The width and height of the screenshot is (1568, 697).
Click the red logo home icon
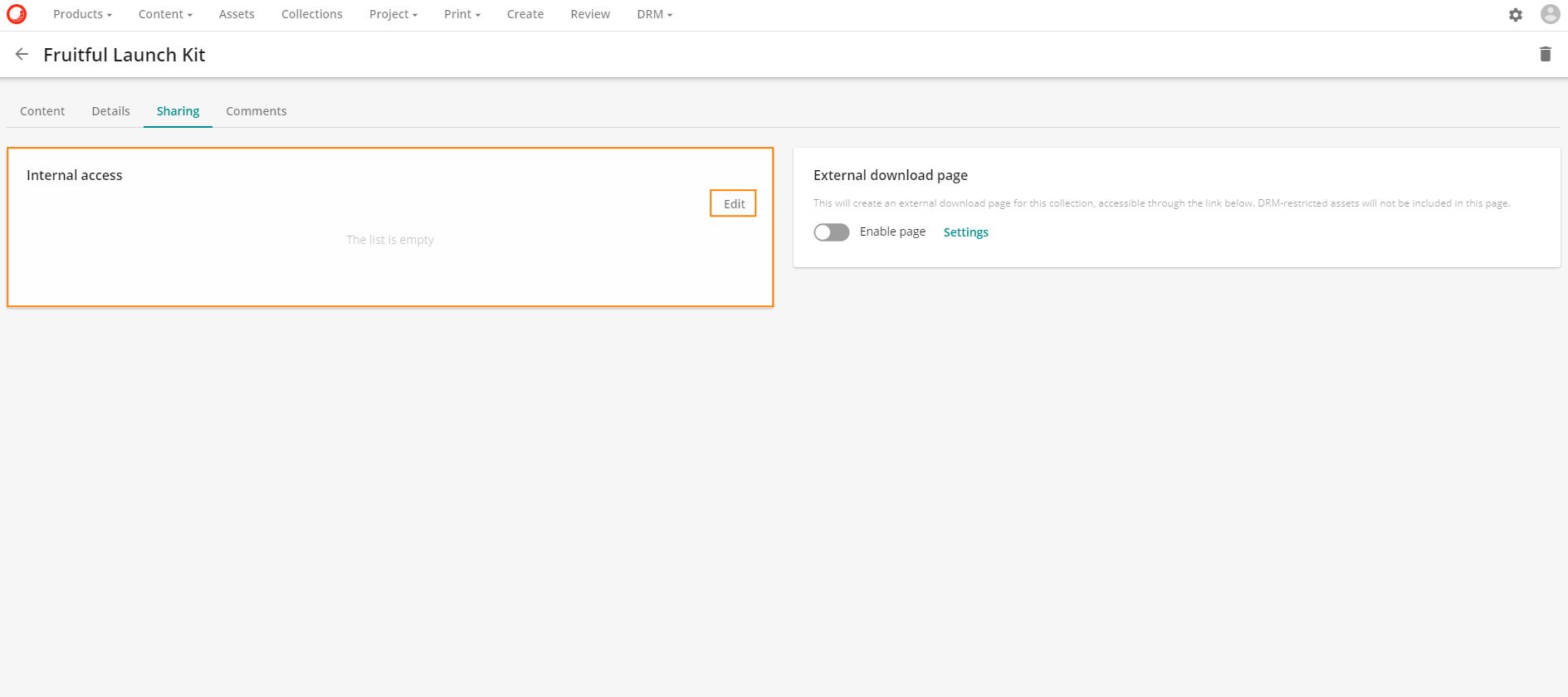pyautogui.click(x=17, y=14)
